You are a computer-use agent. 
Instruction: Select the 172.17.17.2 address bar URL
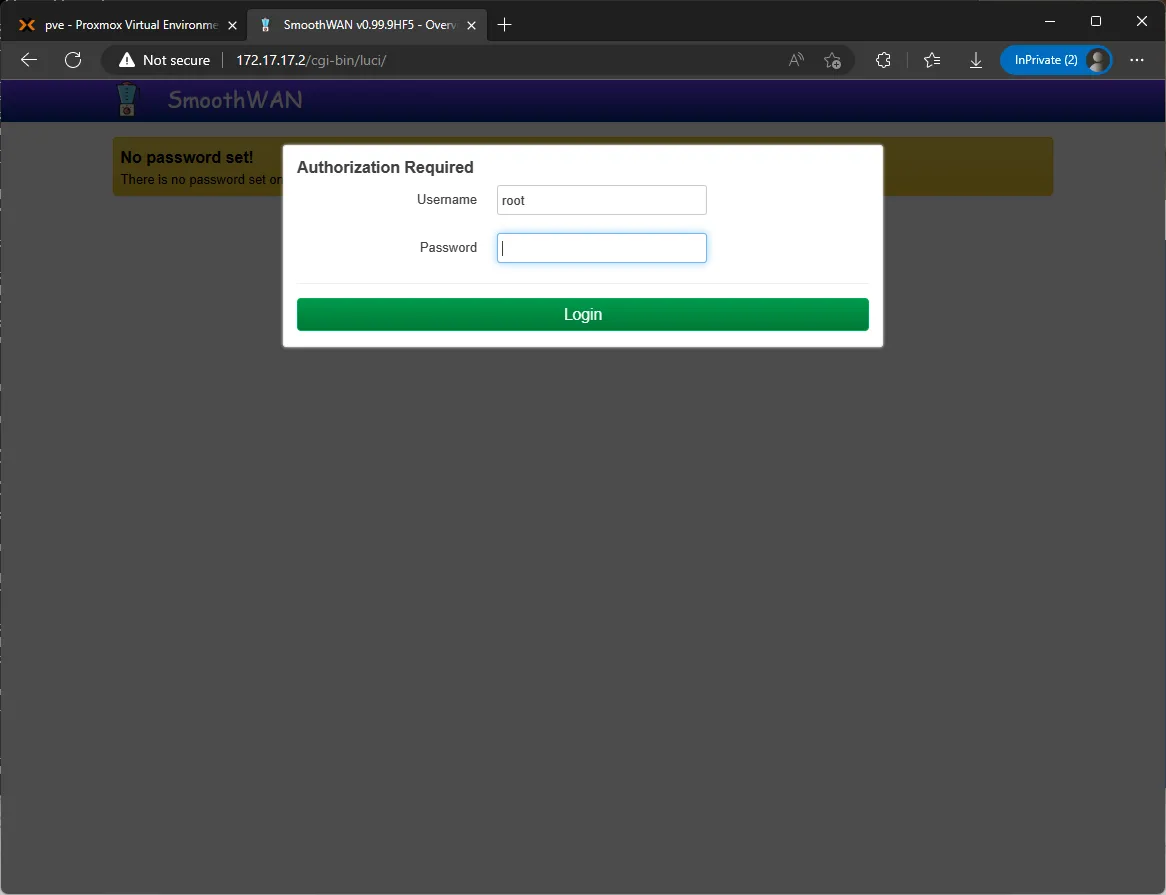pyautogui.click(x=311, y=60)
